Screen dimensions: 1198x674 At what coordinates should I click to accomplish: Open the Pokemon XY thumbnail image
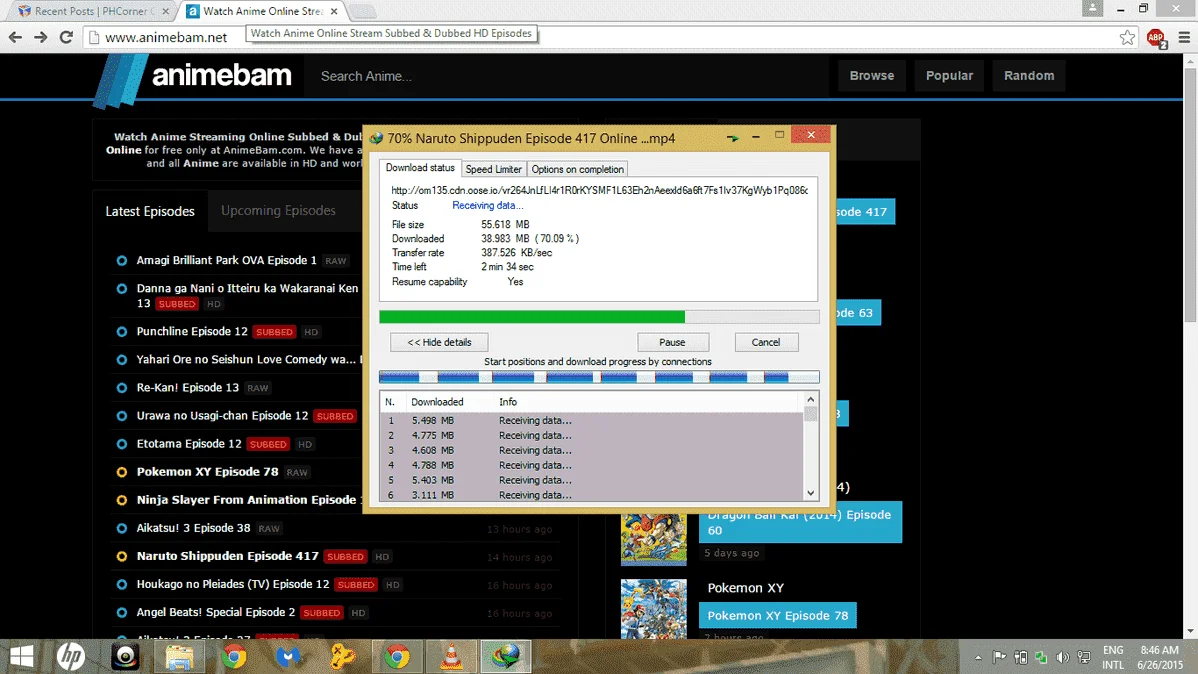[x=653, y=609]
